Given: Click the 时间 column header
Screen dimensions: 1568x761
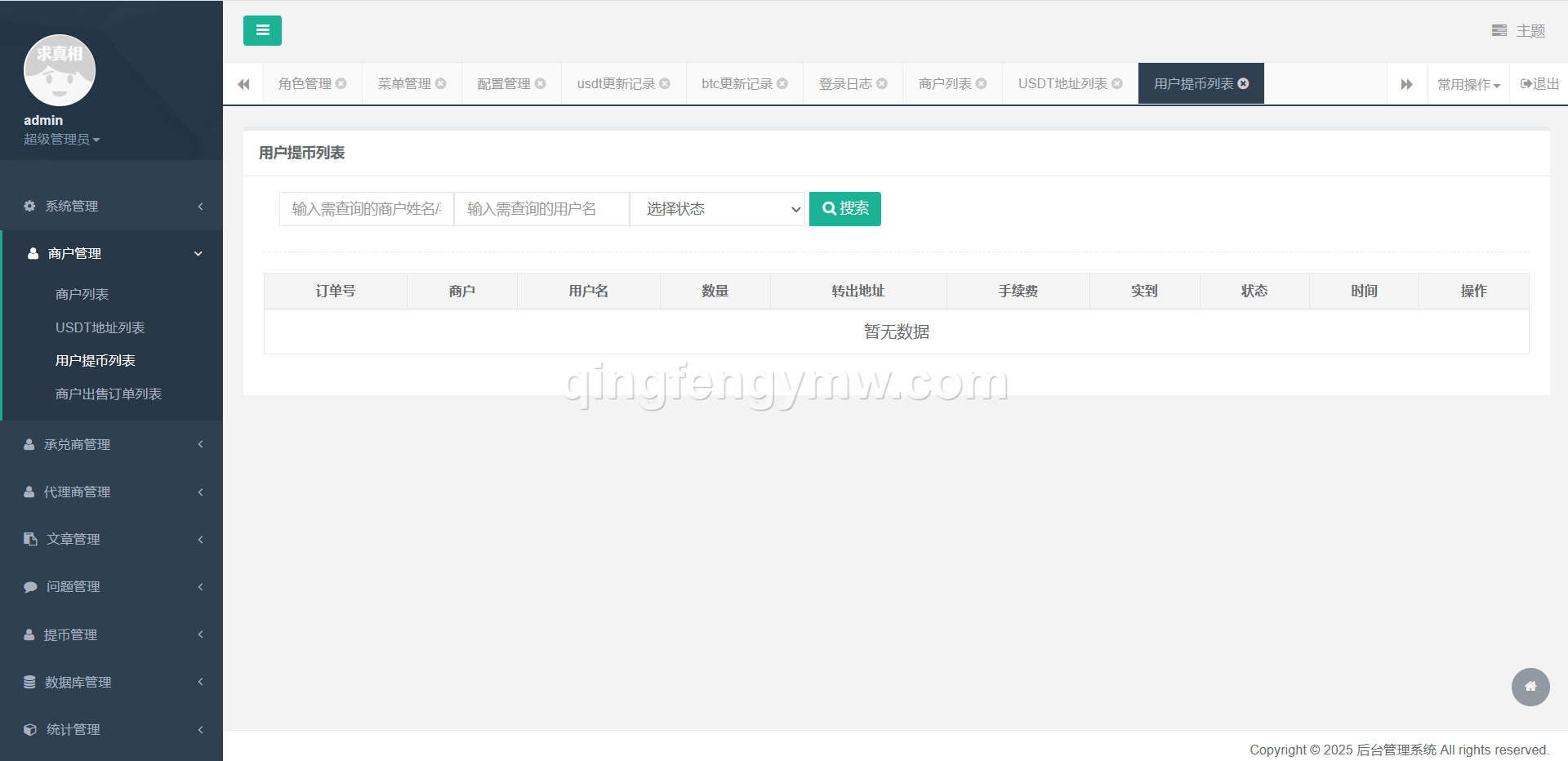Looking at the screenshot, I should [1364, 291].
